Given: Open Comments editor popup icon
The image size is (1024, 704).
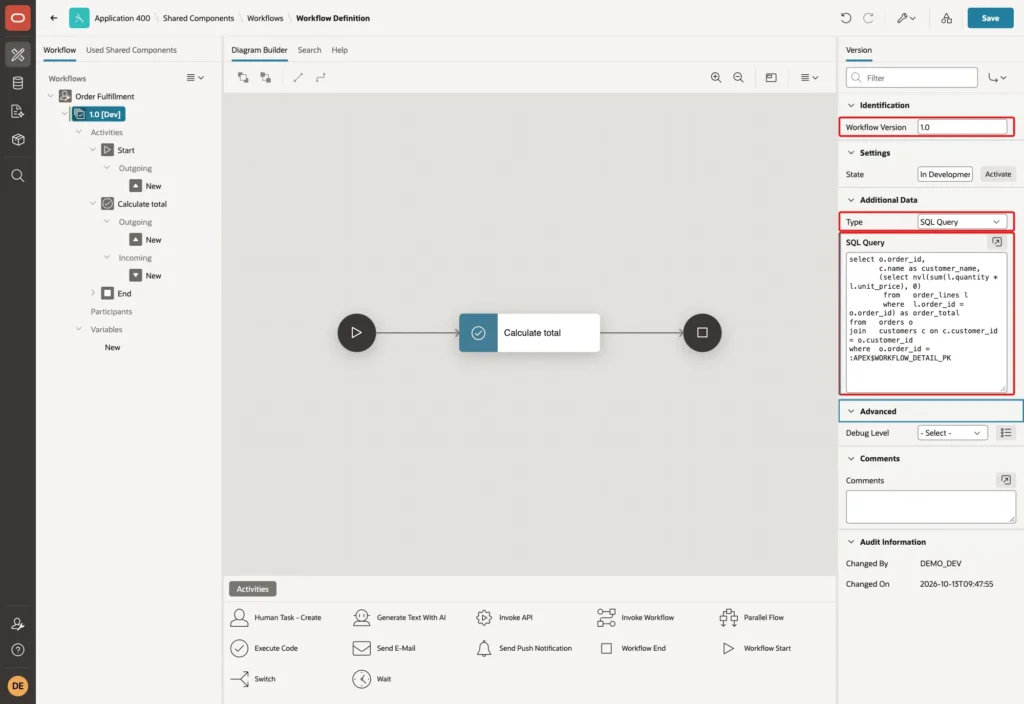Looking at the screenshot, I should click(x=1006, y=480).
